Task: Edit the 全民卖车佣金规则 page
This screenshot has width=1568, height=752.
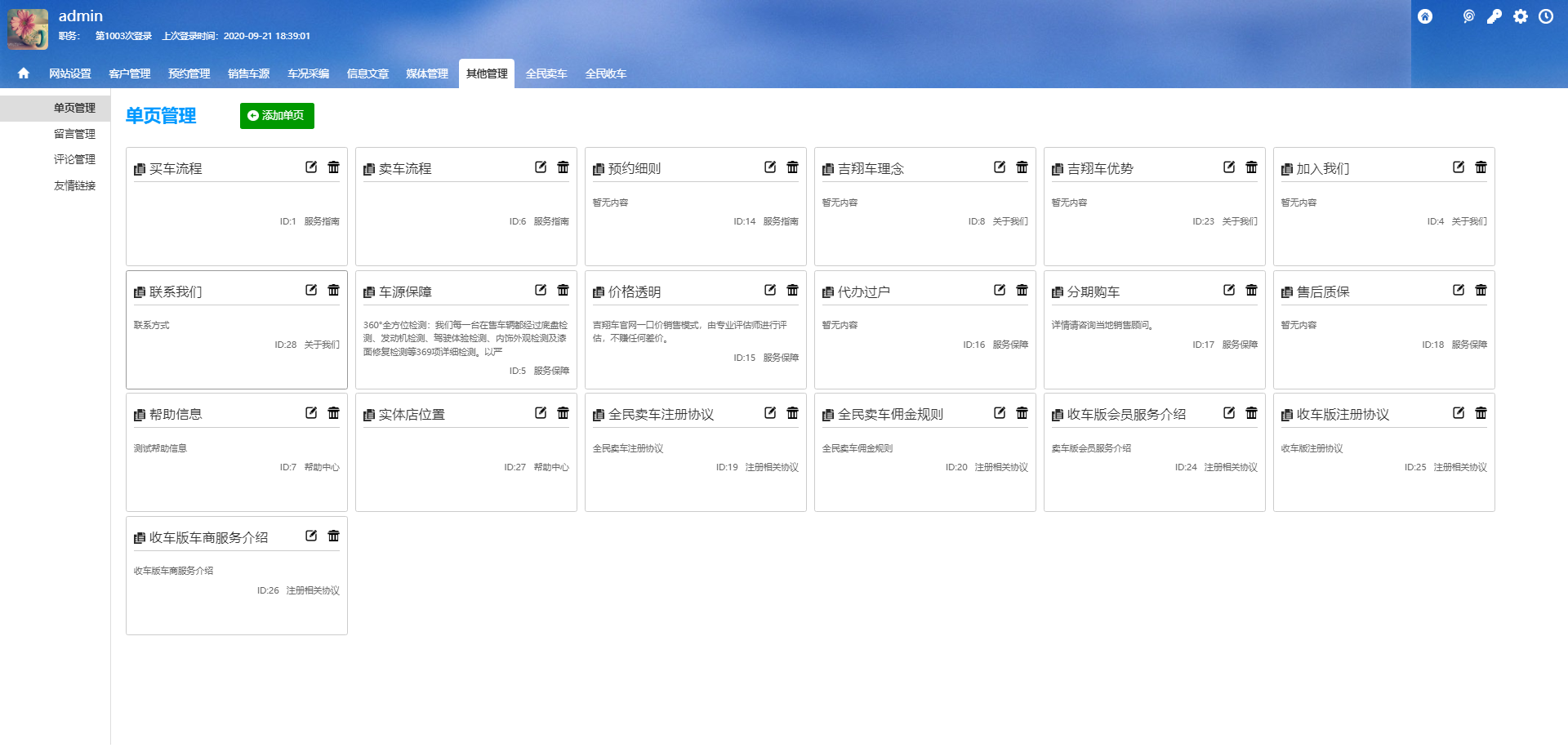Action: pos(1000,413)
